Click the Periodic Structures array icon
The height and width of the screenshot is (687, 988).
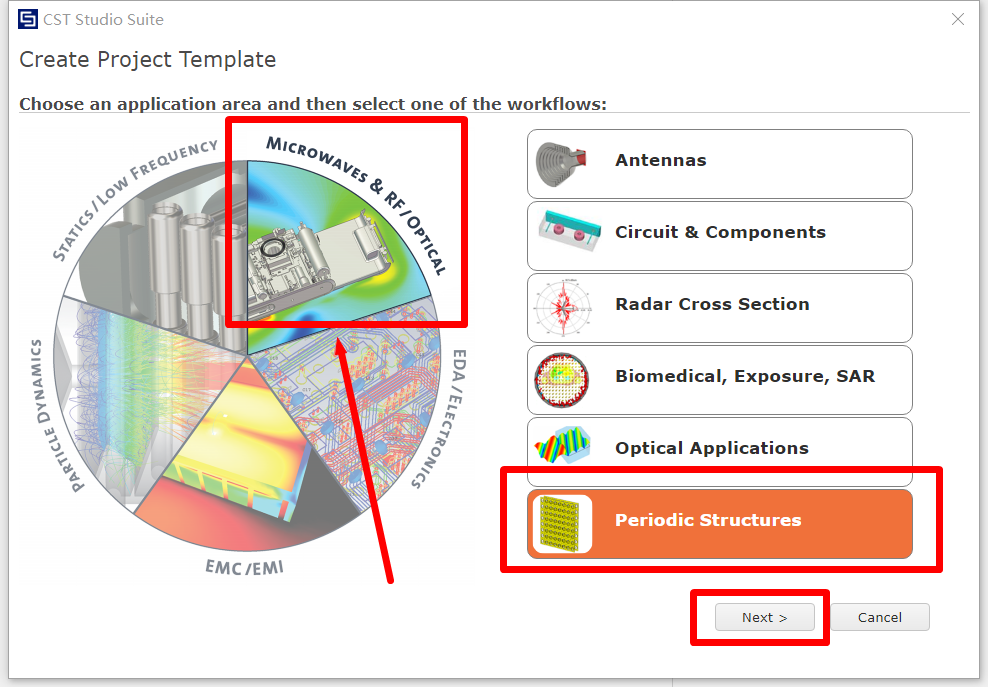(562, 523)
